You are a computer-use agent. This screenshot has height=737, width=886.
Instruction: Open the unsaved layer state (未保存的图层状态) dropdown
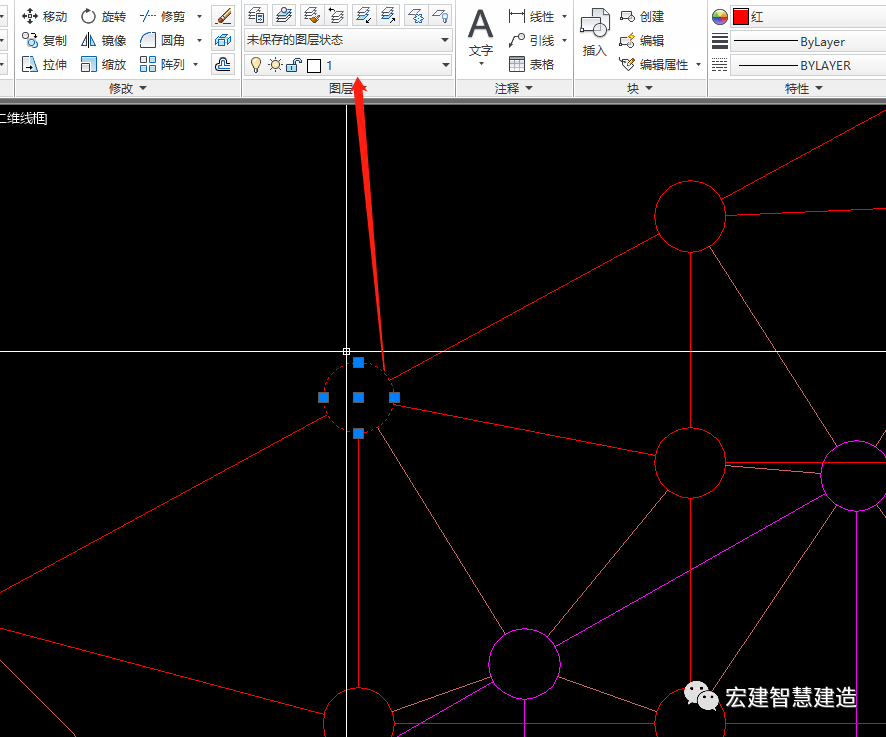[x=348, y=40]
